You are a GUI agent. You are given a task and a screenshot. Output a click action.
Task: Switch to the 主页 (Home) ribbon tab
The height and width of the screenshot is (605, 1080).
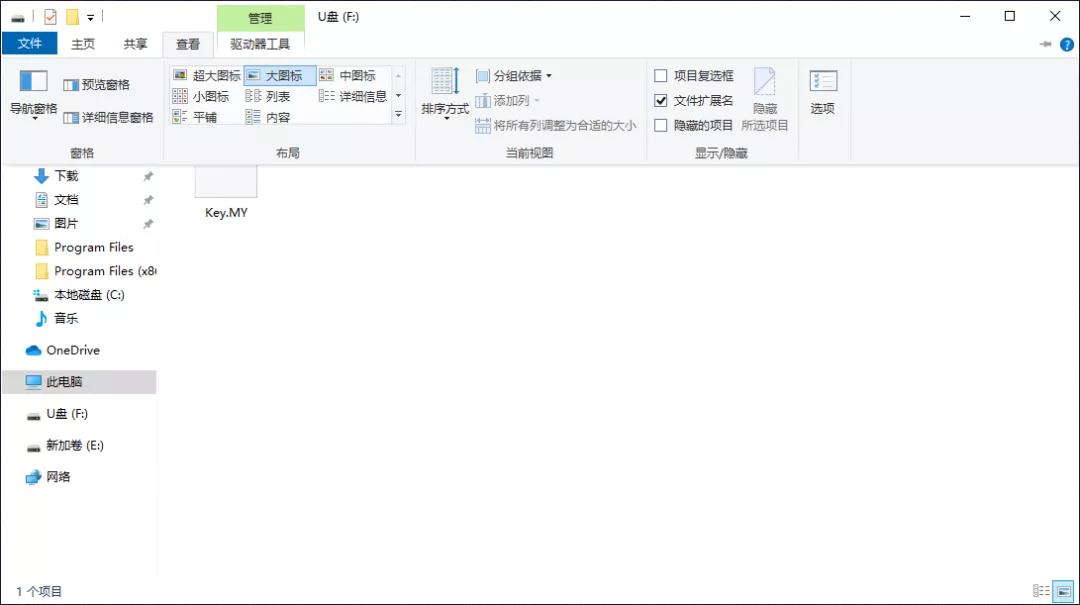click(x=82, y=44)
